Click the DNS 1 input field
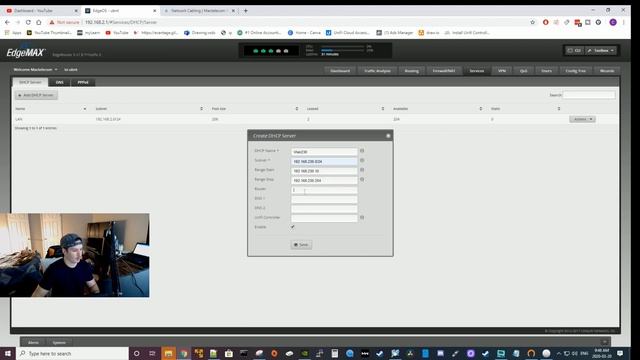The image size is (640, 360). pyautogui.click(x=324, y=199)
